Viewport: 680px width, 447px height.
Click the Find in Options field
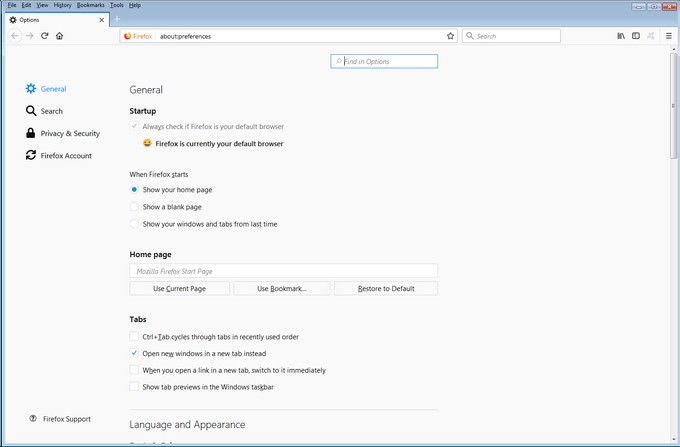(384, 61)
